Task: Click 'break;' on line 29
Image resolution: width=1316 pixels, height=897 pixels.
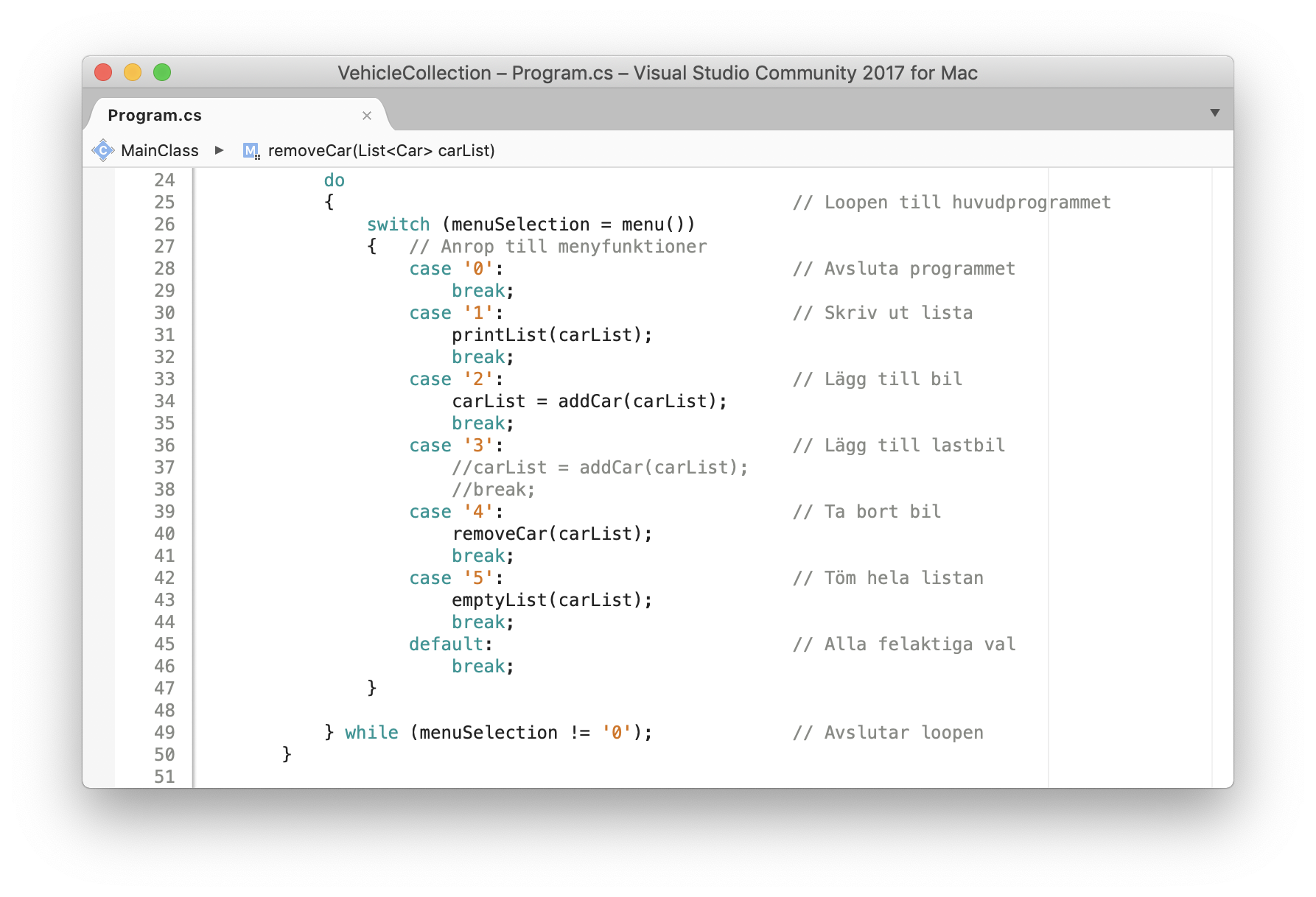Action: (483, 291)
